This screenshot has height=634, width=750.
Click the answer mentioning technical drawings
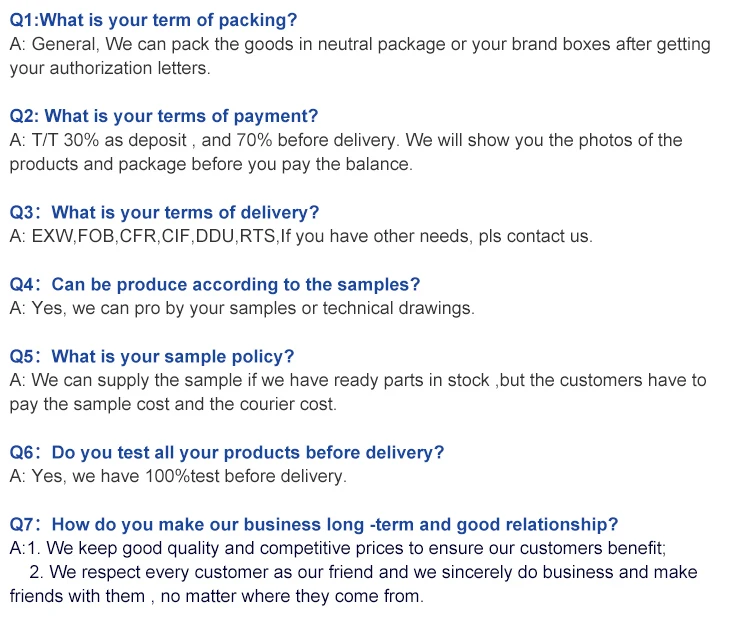(x=242, y=308)
